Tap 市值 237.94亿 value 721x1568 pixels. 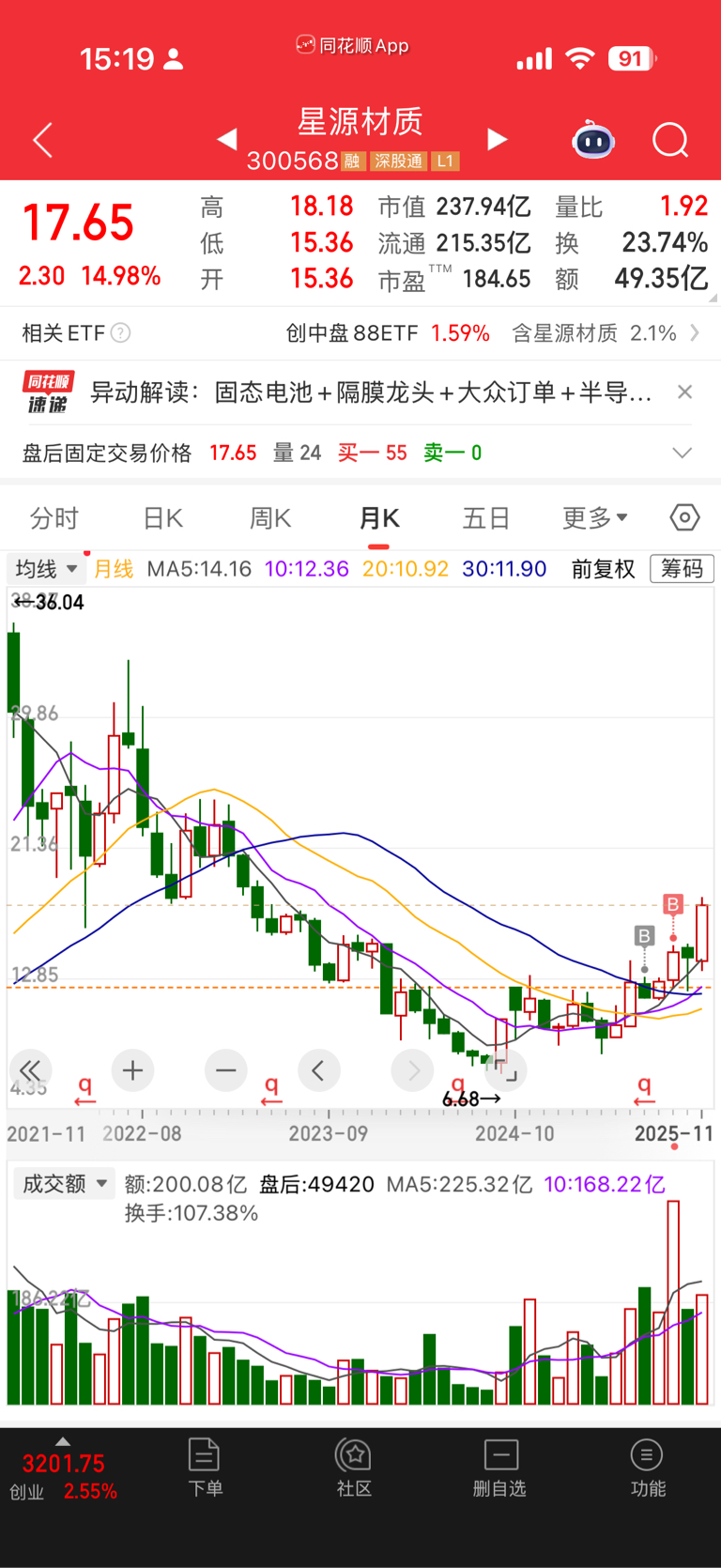coord(454,207)
